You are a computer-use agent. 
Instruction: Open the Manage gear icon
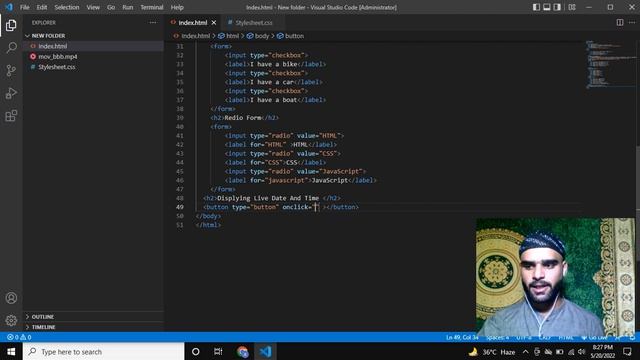pos(11,320)
